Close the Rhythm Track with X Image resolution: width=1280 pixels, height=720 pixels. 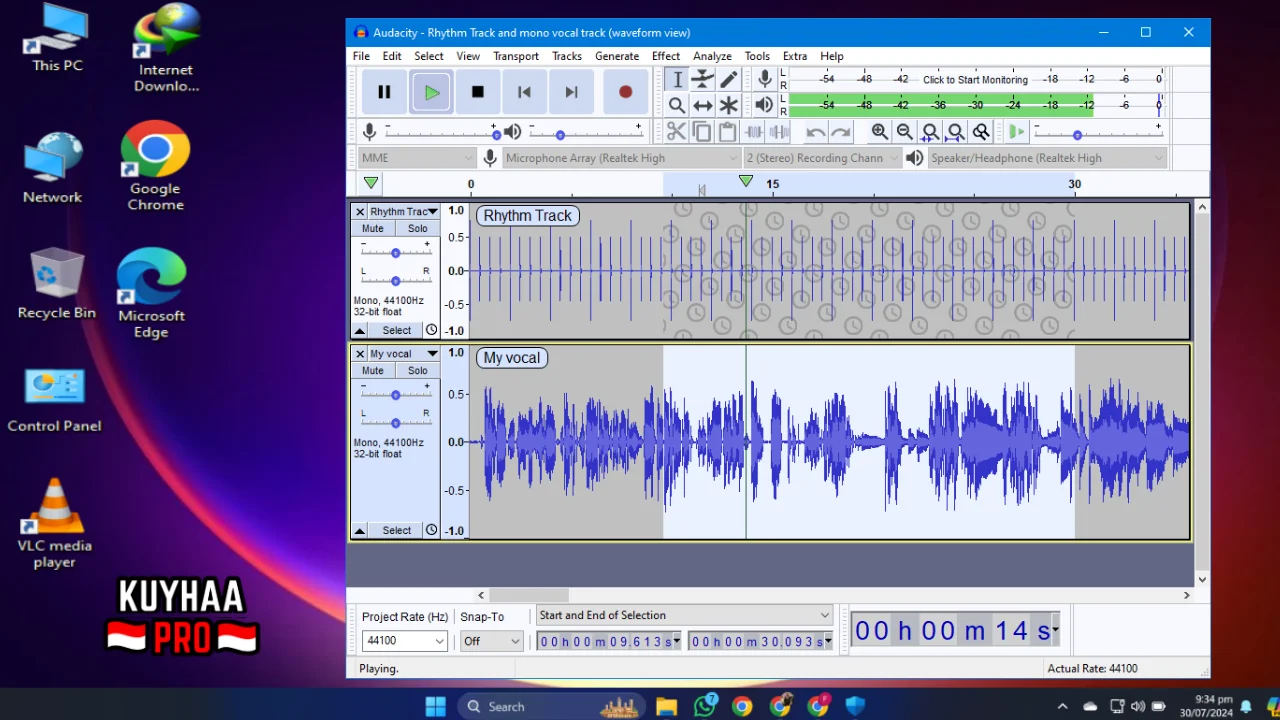pos(360,212)
